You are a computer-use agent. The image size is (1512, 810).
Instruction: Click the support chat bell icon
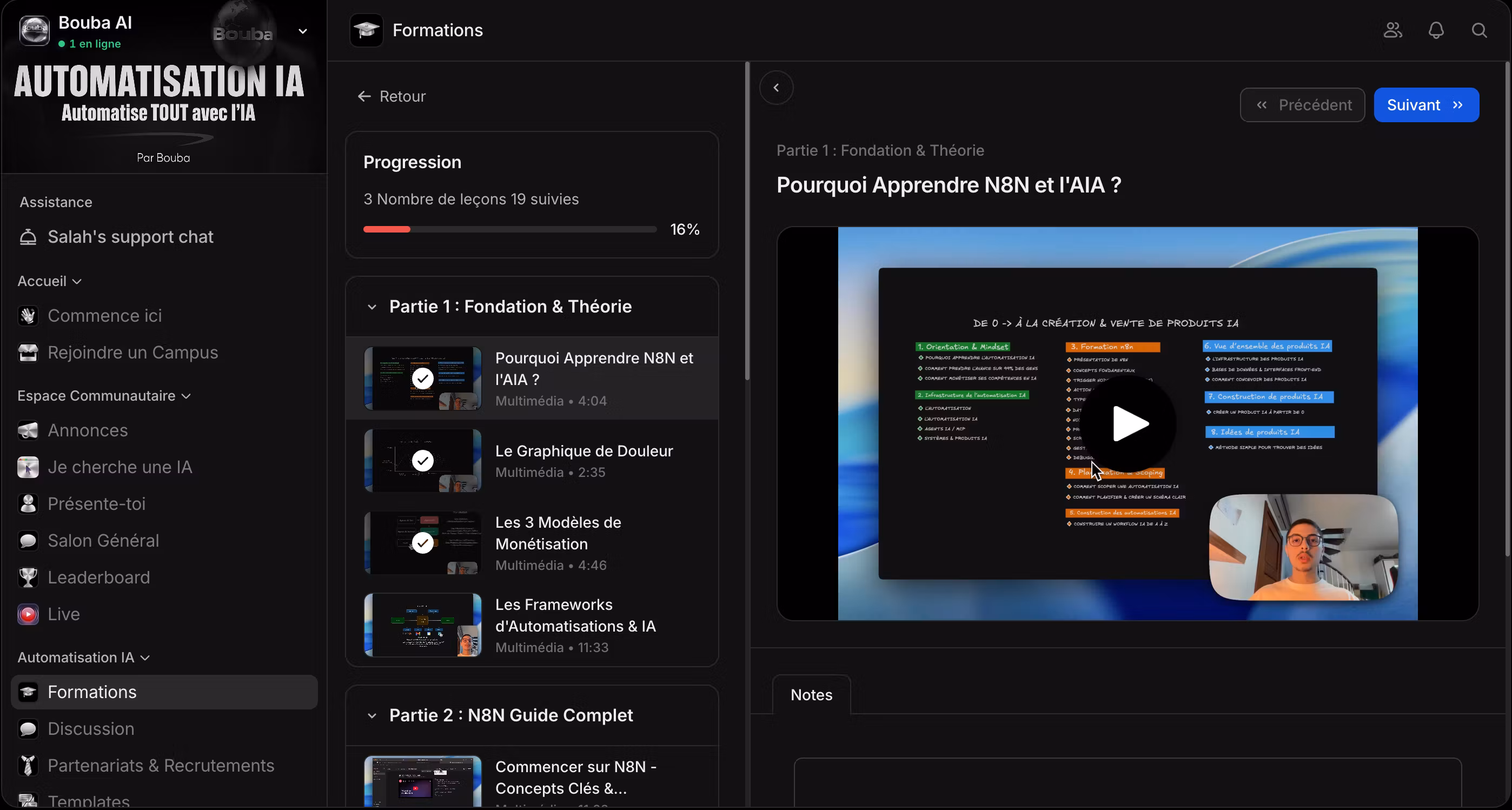[x=28, y=237]
